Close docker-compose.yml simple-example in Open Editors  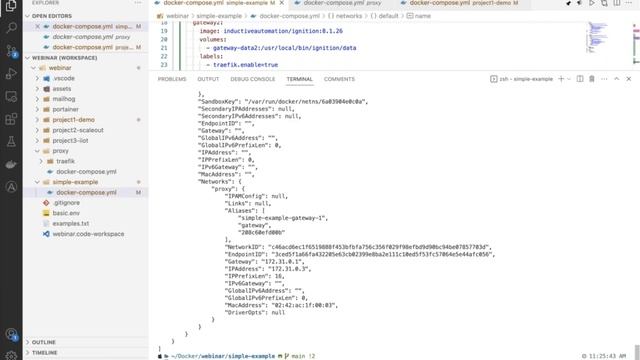pos(37,26)
